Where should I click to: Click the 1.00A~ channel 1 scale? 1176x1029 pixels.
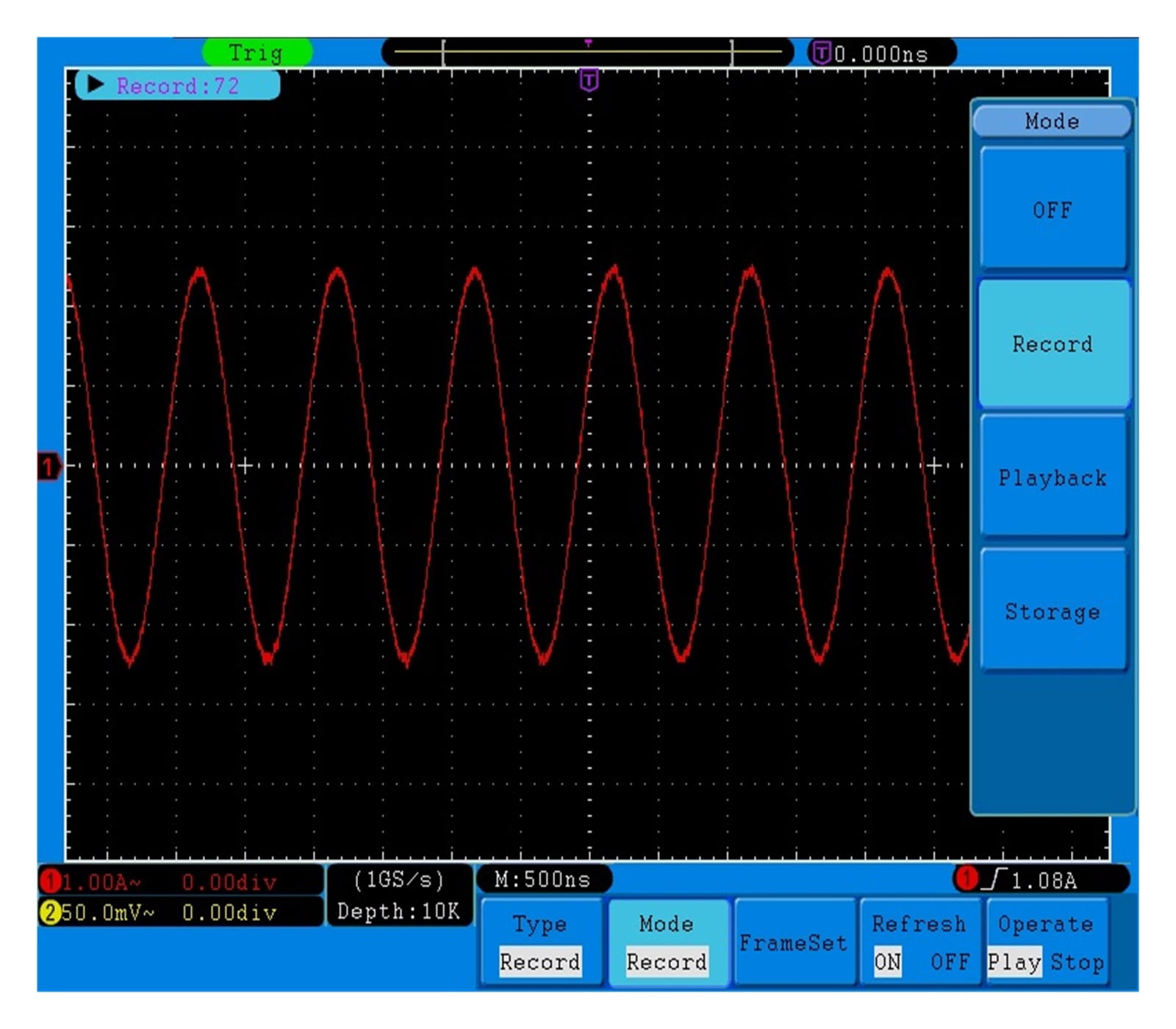(101, 881)
